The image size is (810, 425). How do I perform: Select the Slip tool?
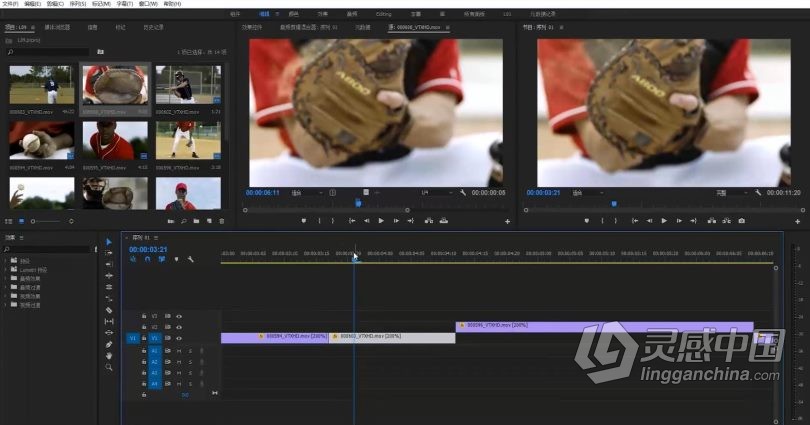(x=108, y=321)
